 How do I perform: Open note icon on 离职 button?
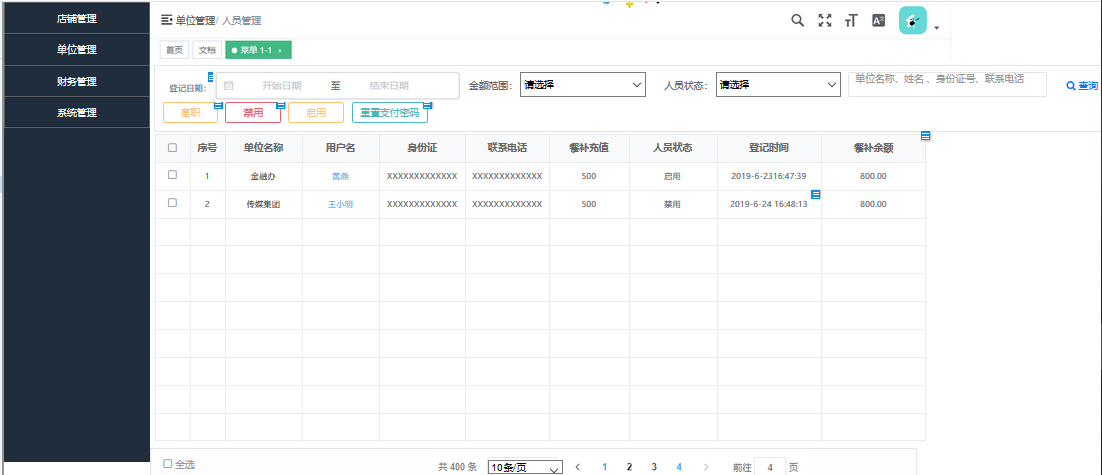click(x=218, y=105)
